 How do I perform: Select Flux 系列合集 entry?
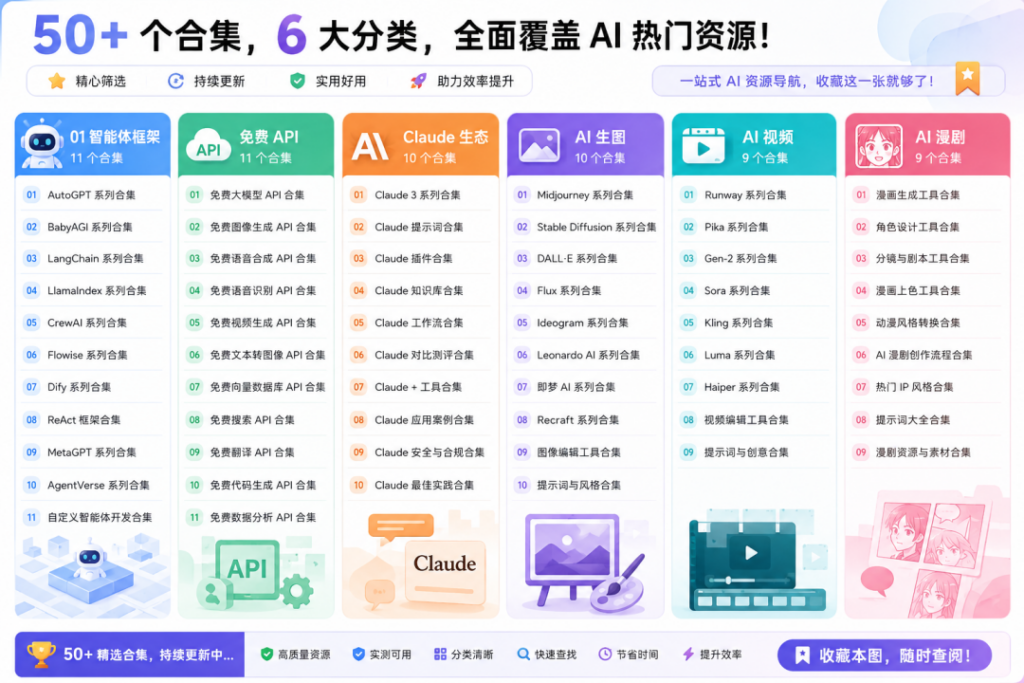[585, 291]
